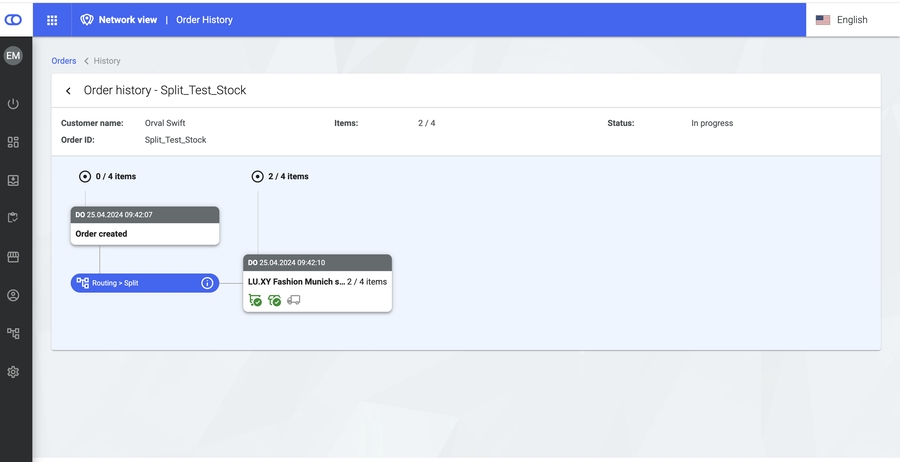
Task: Open the inbox download sidebar icon
Action: [13, 181]
